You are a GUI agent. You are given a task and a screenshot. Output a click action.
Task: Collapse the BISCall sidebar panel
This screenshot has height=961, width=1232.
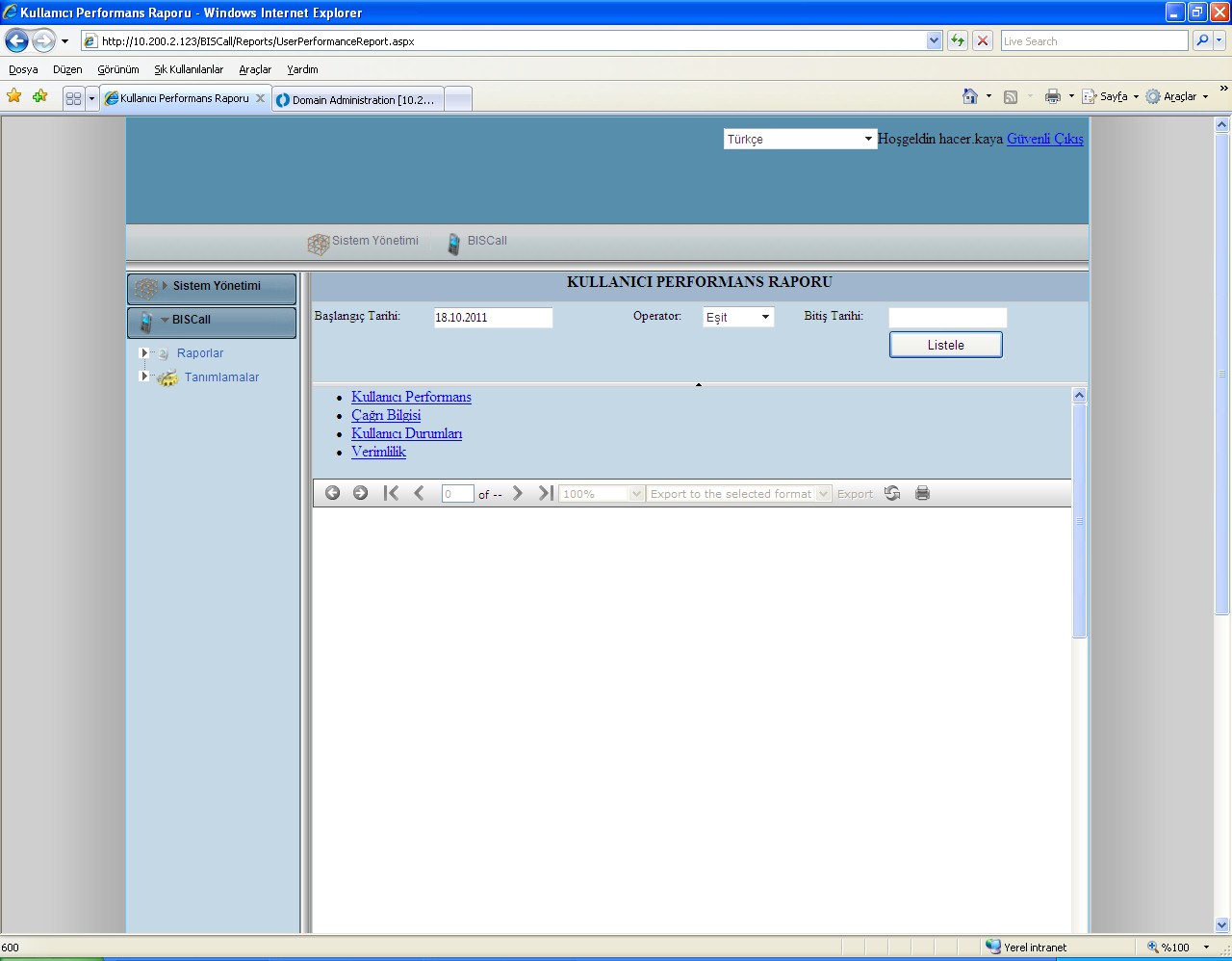pos(212,322)
